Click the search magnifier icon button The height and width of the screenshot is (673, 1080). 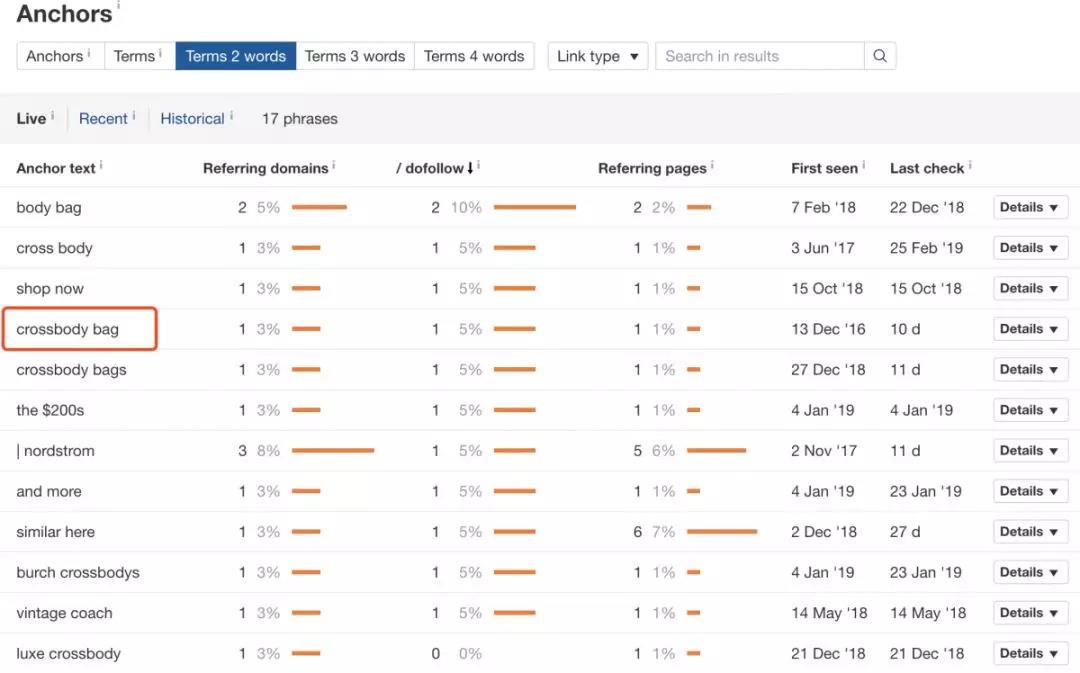click(x=880, y=56)
